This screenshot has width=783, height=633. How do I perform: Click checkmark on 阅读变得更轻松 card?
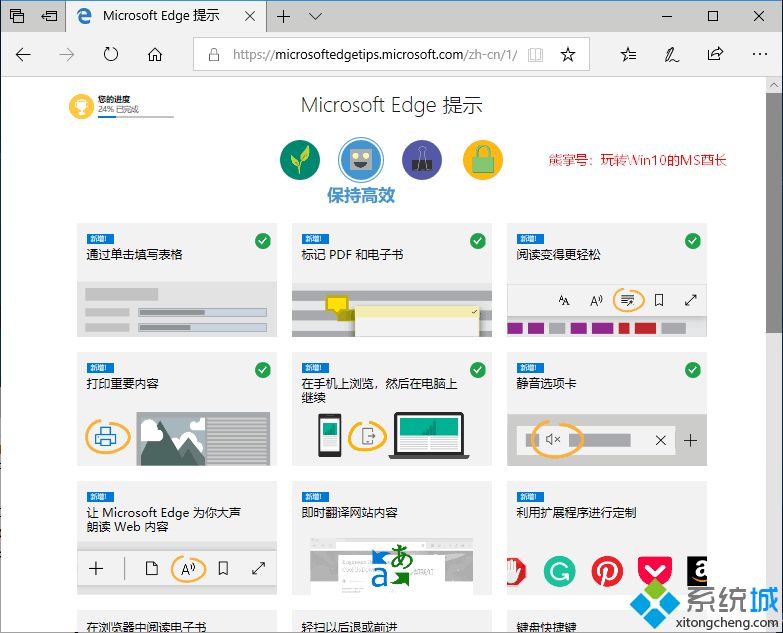coord(693,241)
